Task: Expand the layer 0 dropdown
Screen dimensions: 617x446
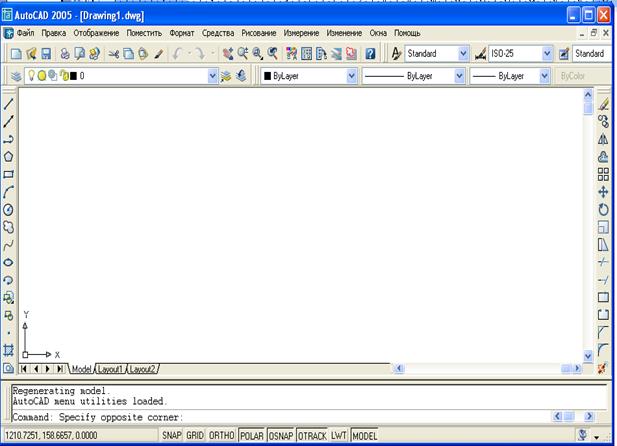Action: 212,76
